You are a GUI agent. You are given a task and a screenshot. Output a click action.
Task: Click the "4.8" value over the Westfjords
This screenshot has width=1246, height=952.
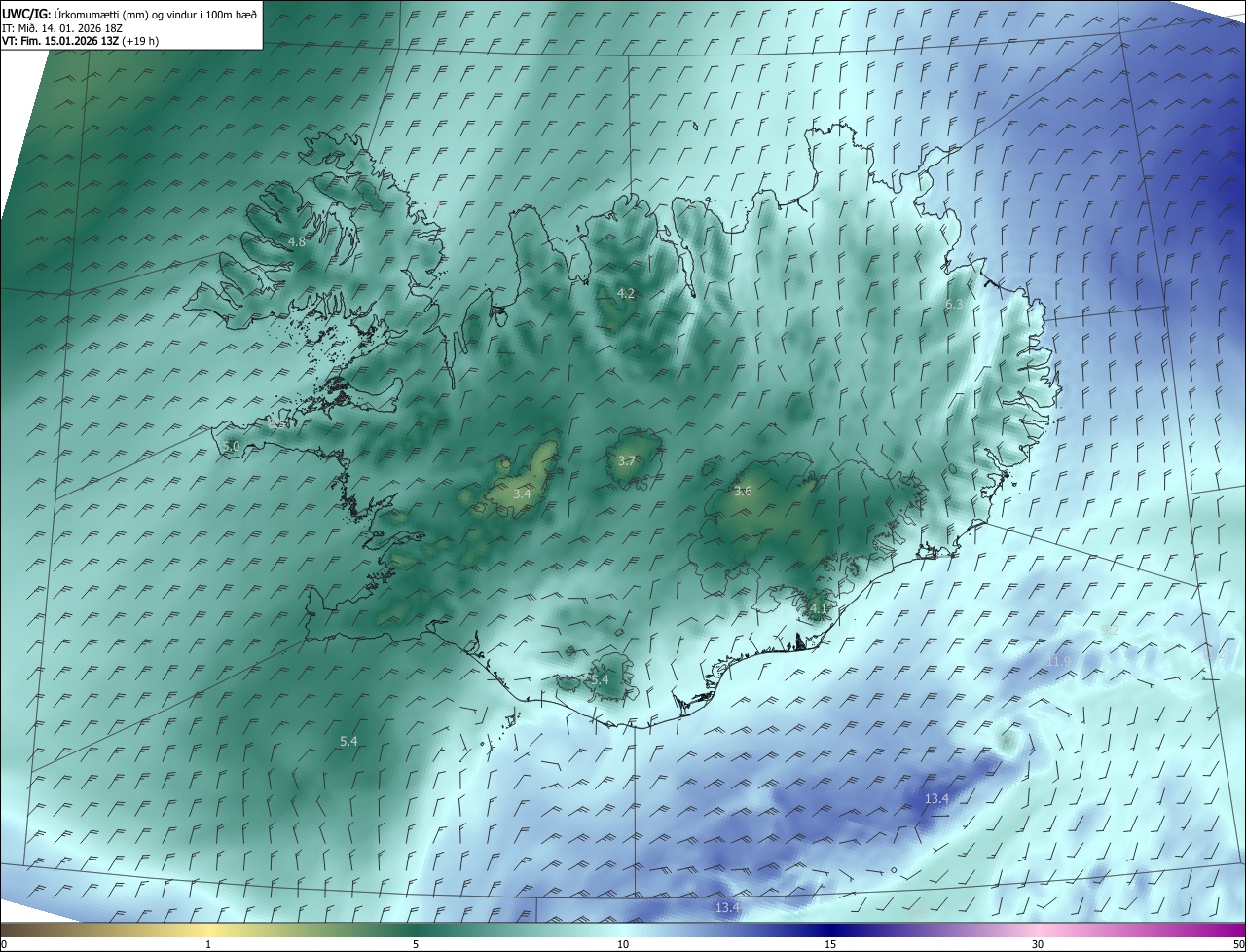click(297, 241)
